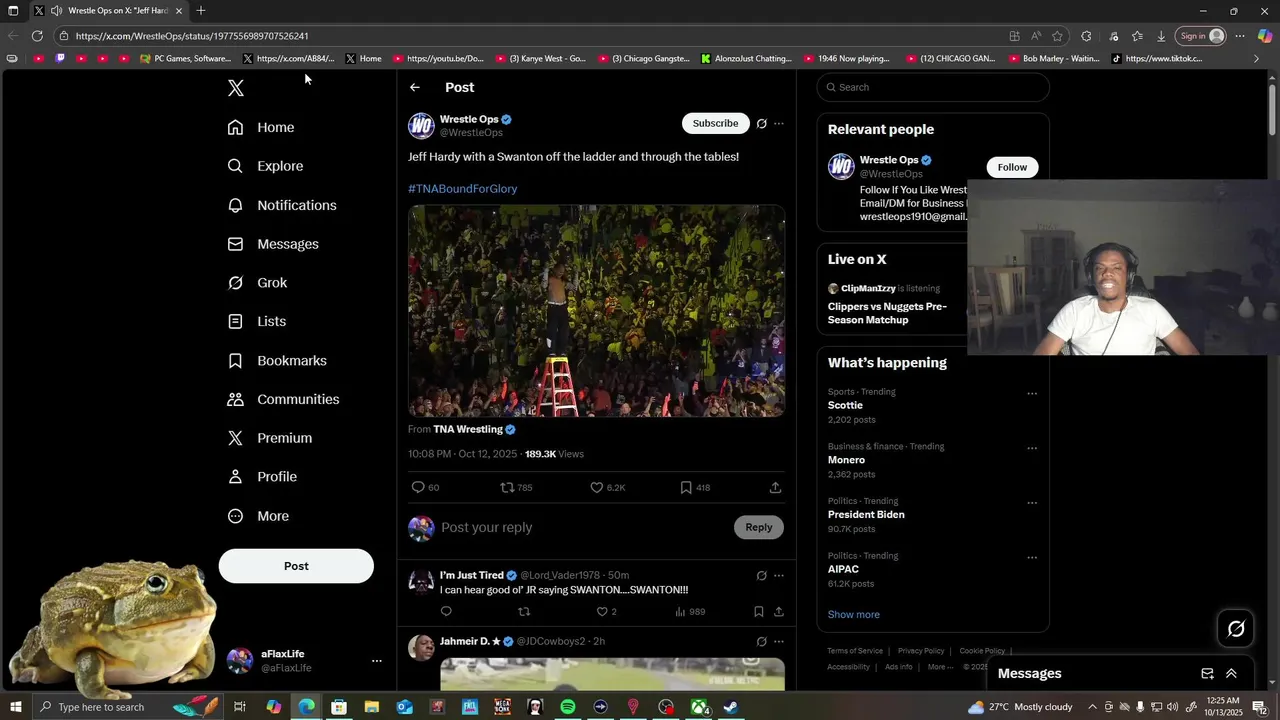Open options for AIPAC trend
The image size is (1280, 720).
(x=1032, y=557)
